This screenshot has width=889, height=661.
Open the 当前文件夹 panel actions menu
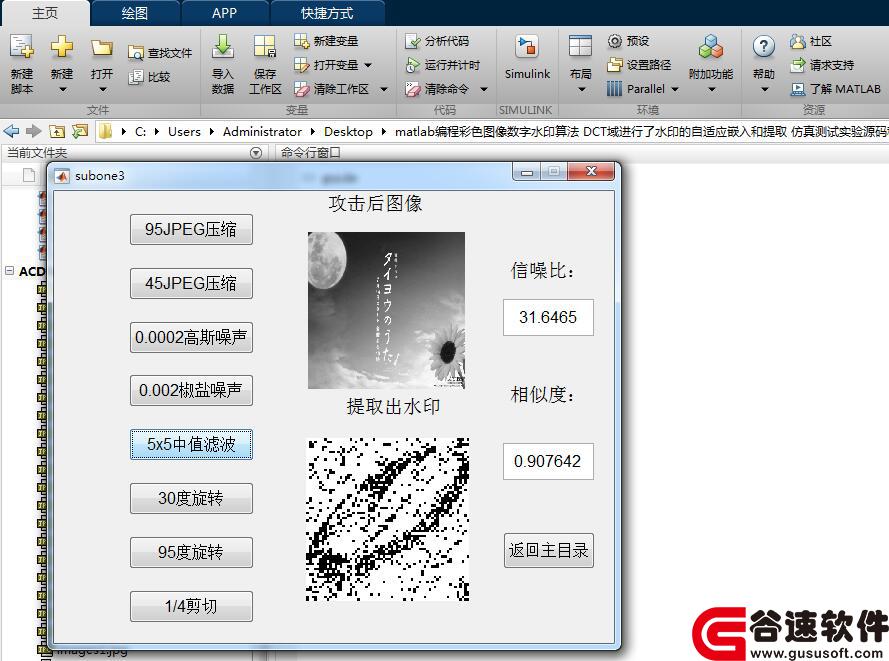click(x=256, y=152)
